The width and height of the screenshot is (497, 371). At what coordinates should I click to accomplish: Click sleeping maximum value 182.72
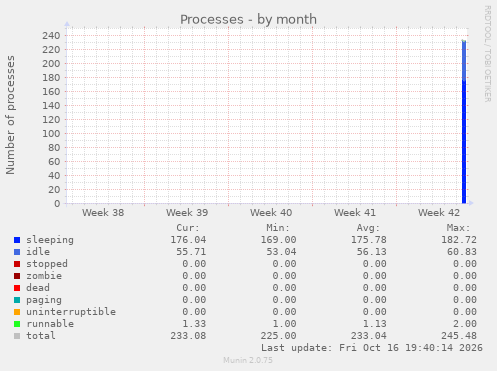point(459,240)
